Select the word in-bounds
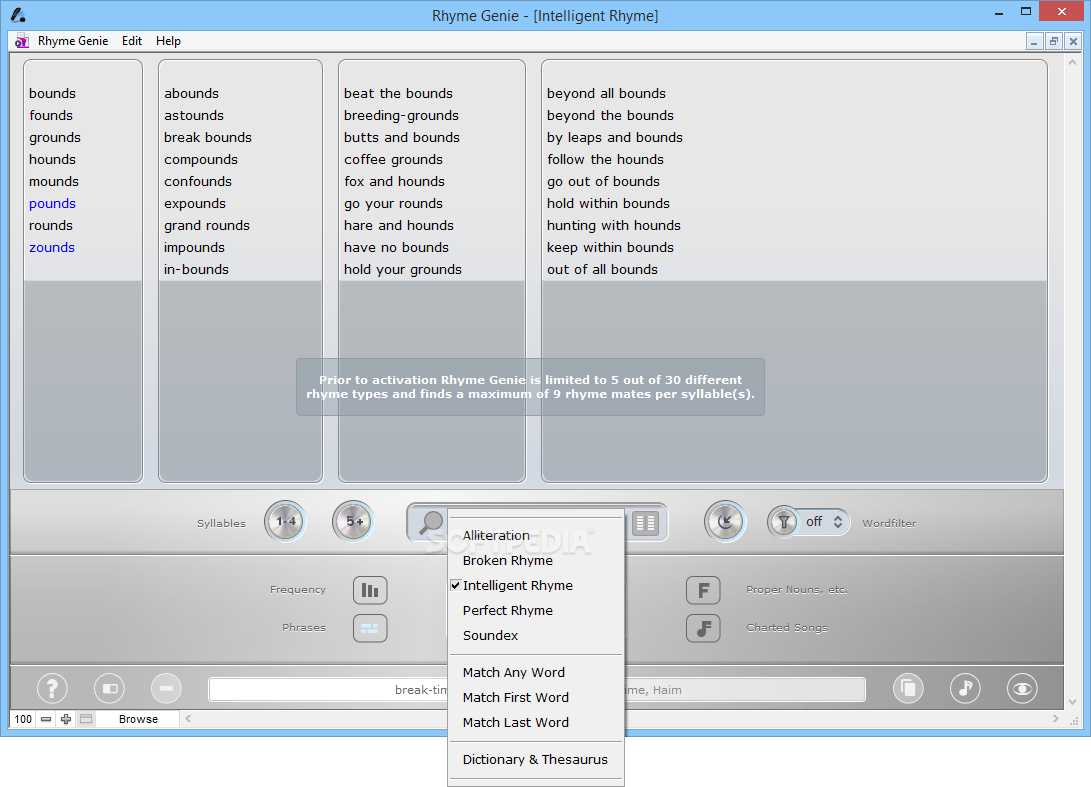1091x787 pixels. (x=196, y=269)
